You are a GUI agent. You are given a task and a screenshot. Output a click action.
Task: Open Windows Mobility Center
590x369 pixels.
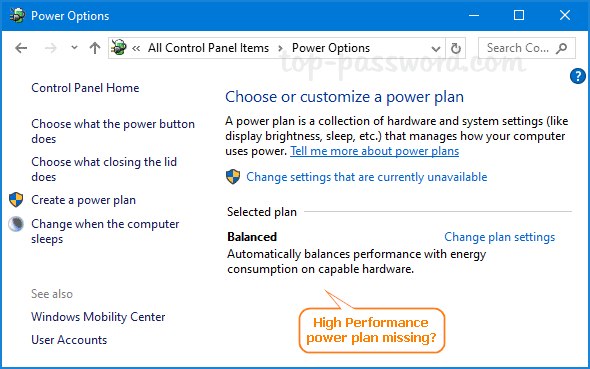pyautogui.click(x=98, y=317)
